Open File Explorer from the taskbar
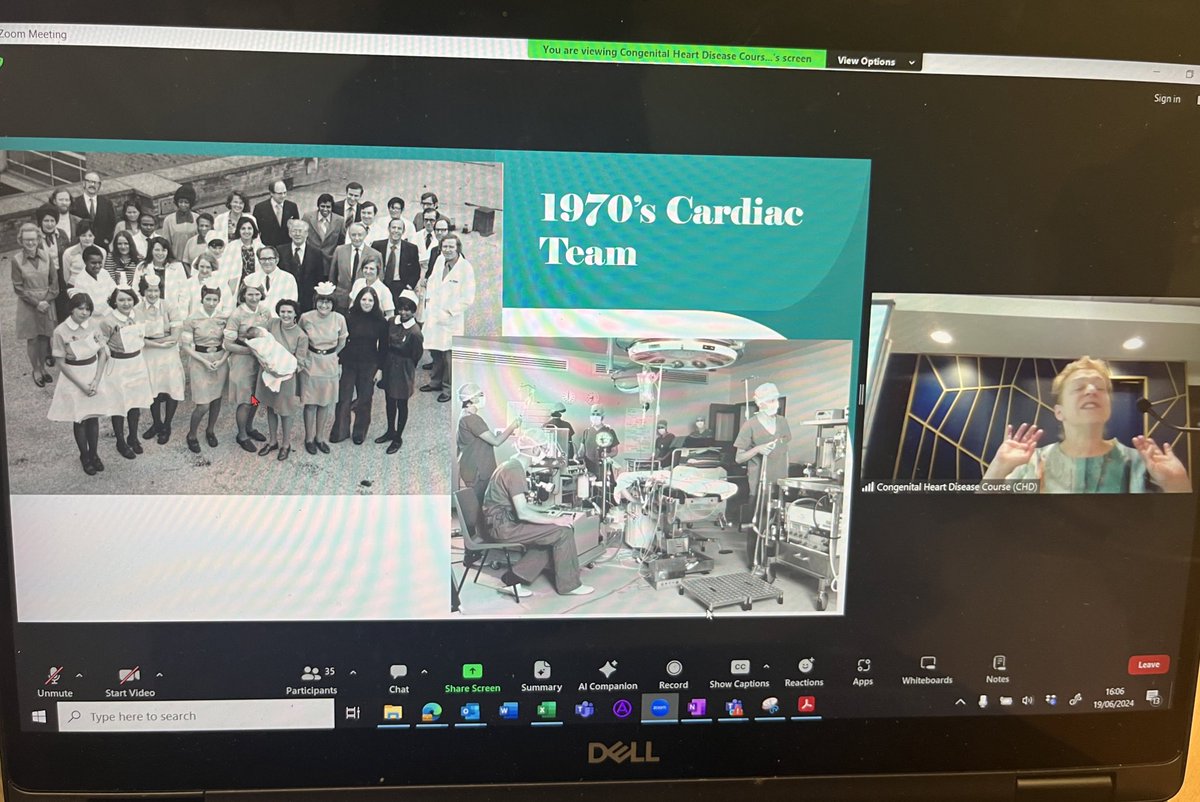 [393, 712]
